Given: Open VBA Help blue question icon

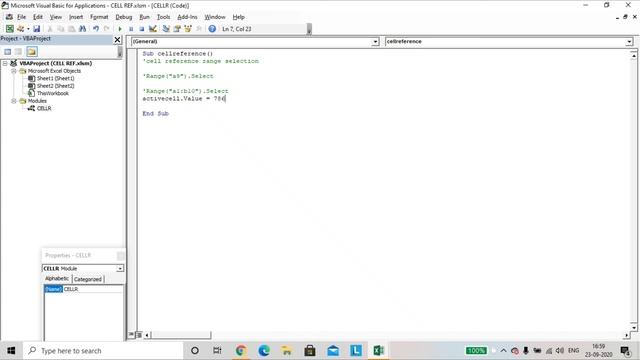Looking at the screenshot, I should click(212, 29).
